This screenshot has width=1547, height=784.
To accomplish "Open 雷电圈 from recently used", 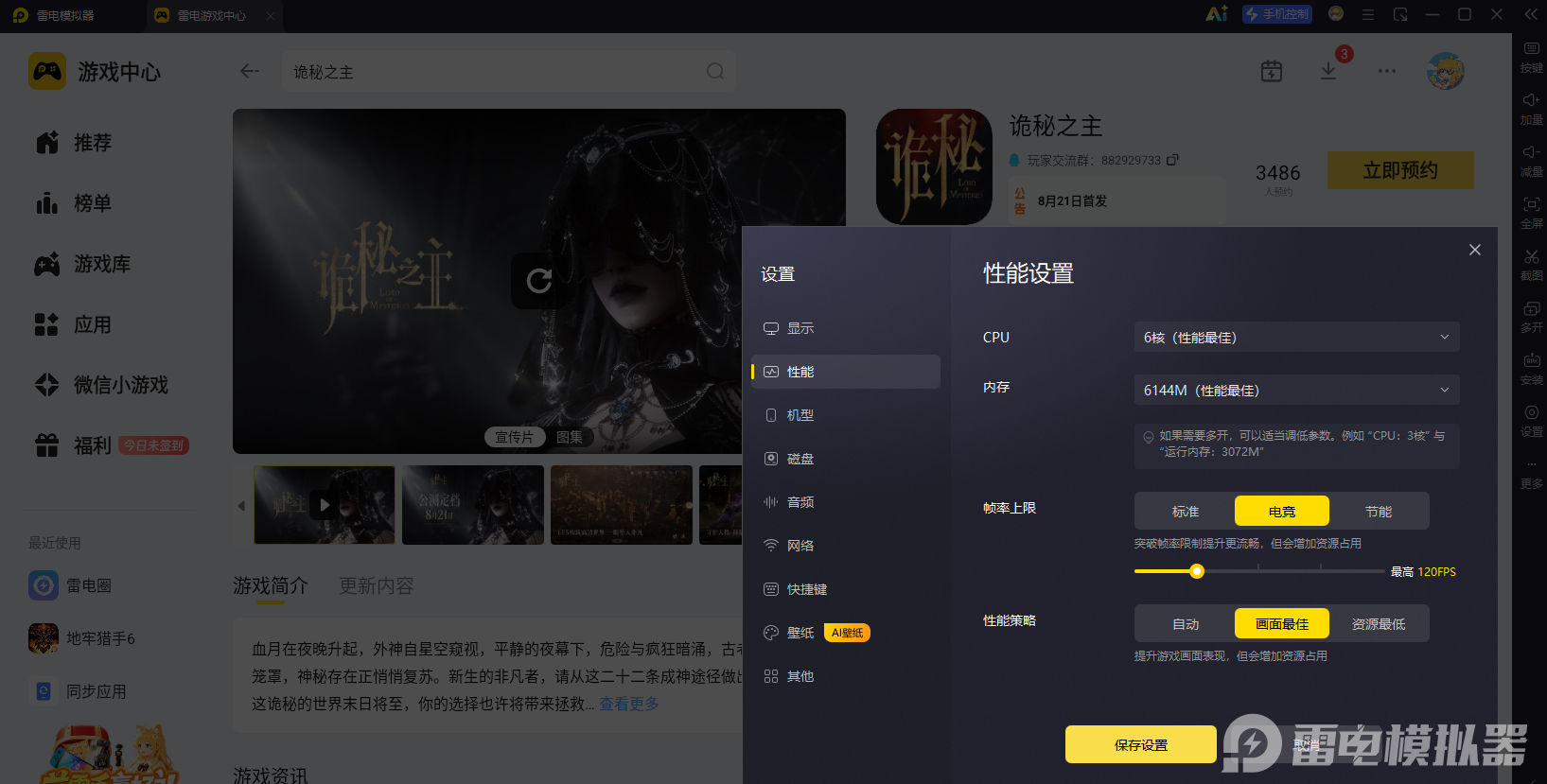I will tap(71, 585).
